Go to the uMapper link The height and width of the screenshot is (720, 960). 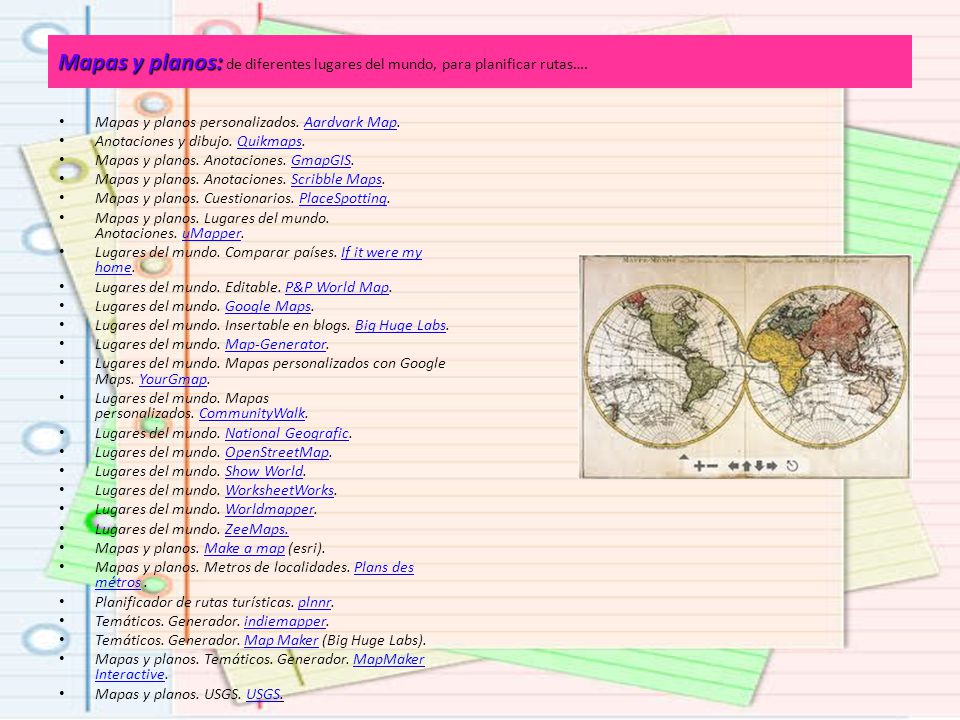212,233
